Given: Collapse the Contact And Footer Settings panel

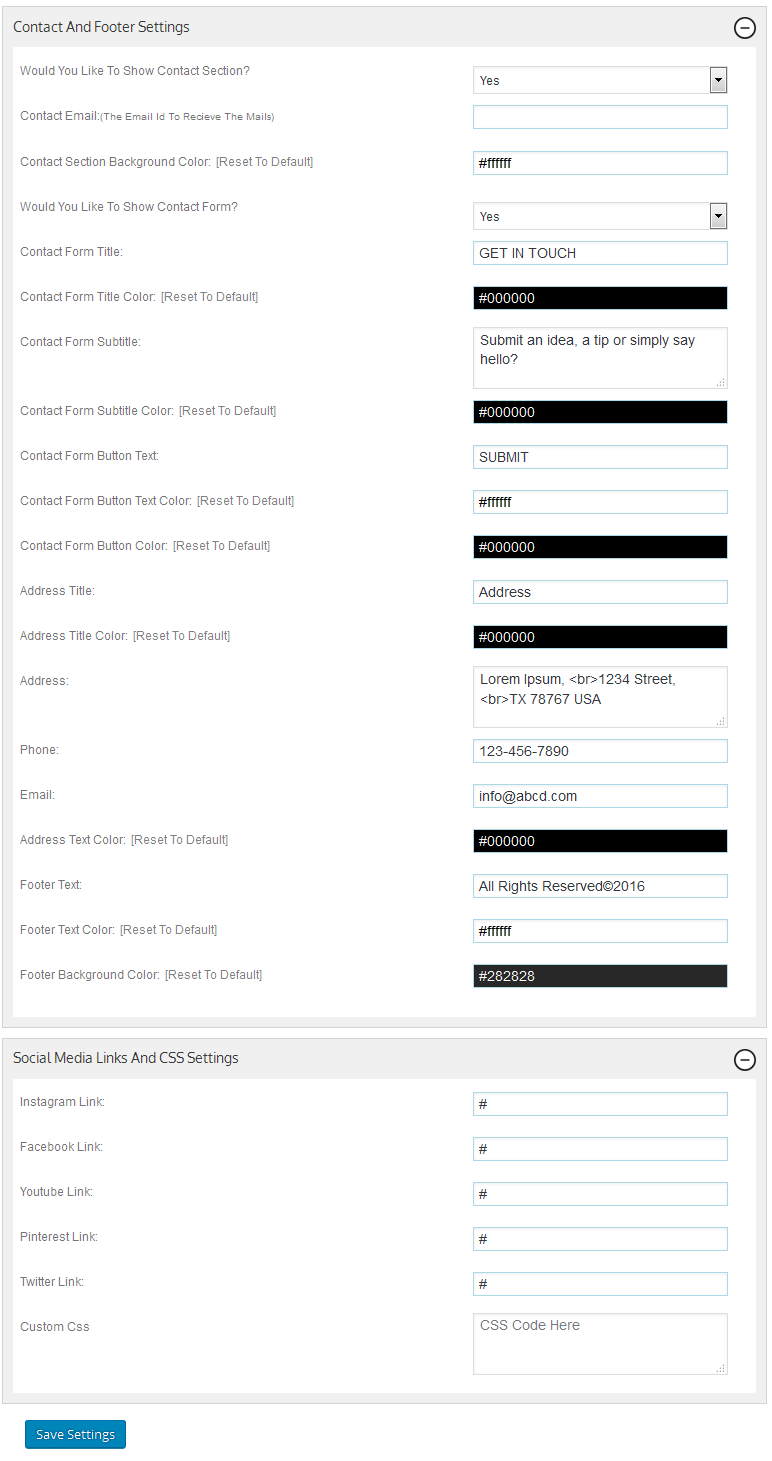Looking at the screenshot, I should (x=745, y=28).
